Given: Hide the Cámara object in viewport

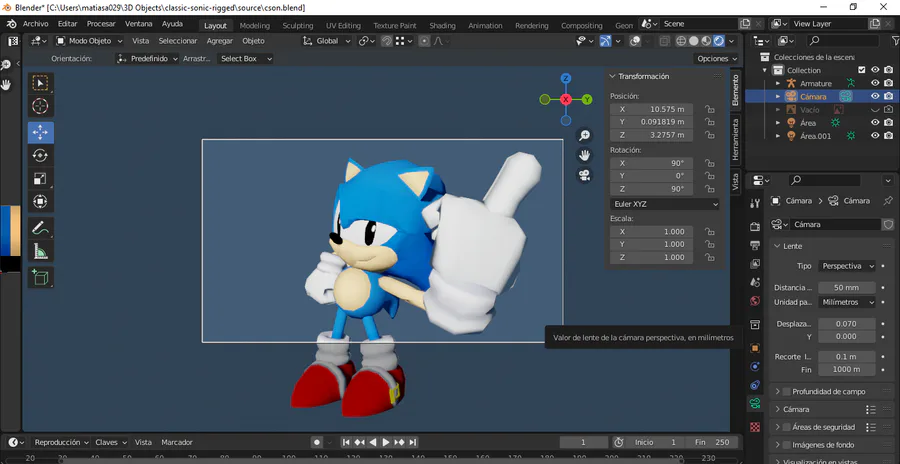Looking at the screenshot, I should coord(875,96).
